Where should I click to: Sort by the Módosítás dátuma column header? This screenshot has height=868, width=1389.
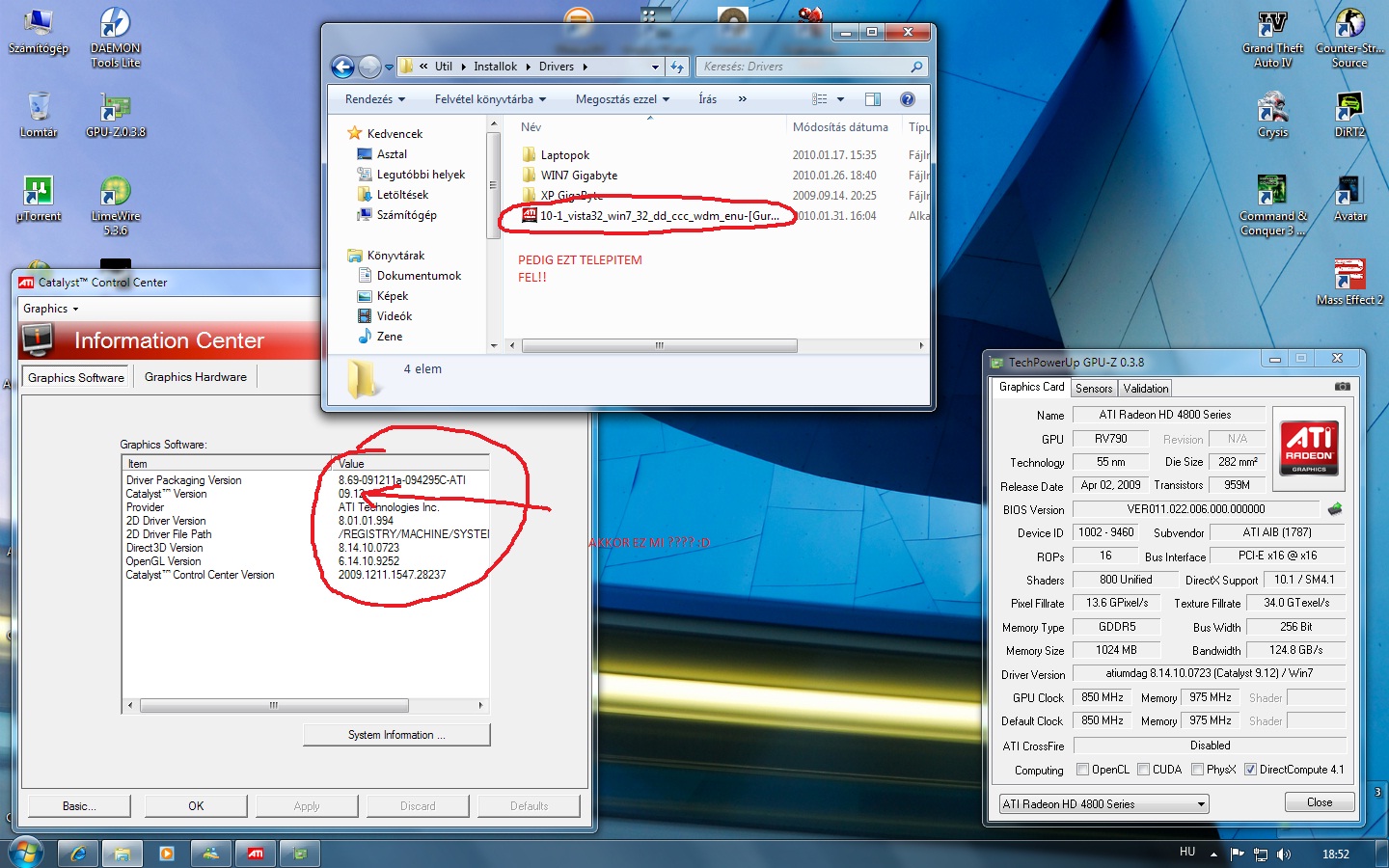[x=840, y=126]
